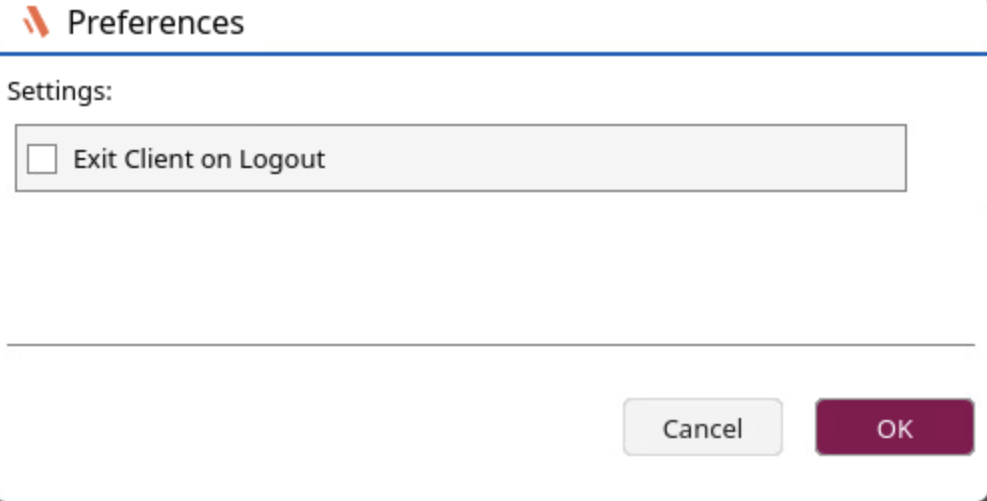
Task: Enable the Exit Client on Logout checkbox
Action: pyautogui.click(x=42, y=158)
